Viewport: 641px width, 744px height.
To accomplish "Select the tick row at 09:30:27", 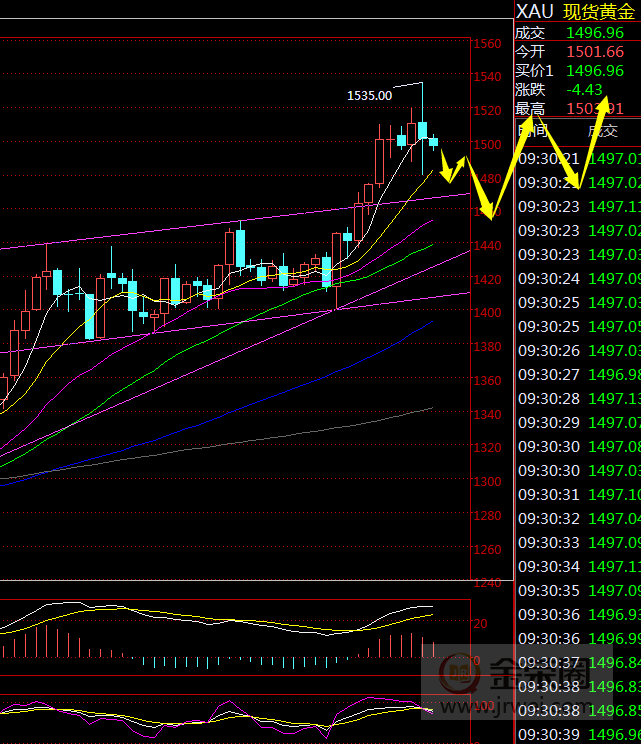I will pyautogui.click(x=578, y=375).
